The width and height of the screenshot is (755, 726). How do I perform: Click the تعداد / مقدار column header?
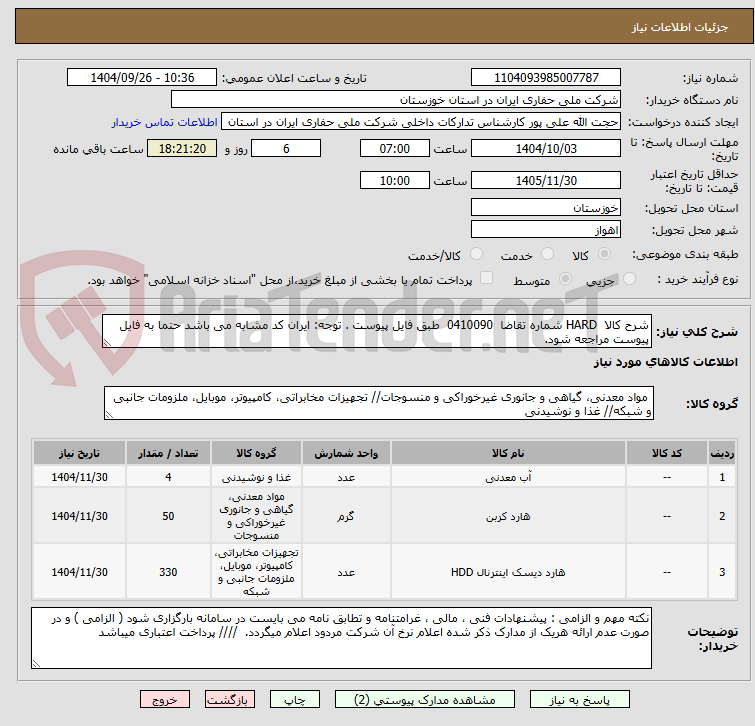pyautogui.click(x=168, y=453)
